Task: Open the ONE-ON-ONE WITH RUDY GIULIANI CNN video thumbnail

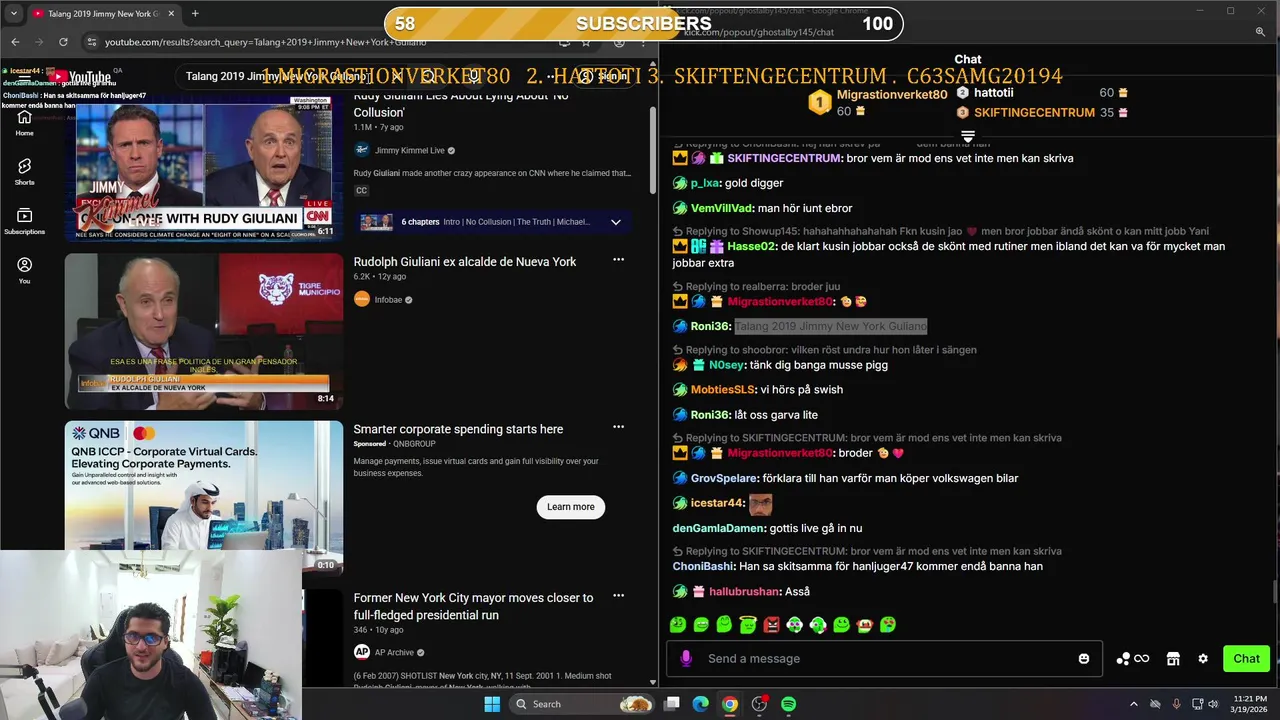Action: click(204, 166)
